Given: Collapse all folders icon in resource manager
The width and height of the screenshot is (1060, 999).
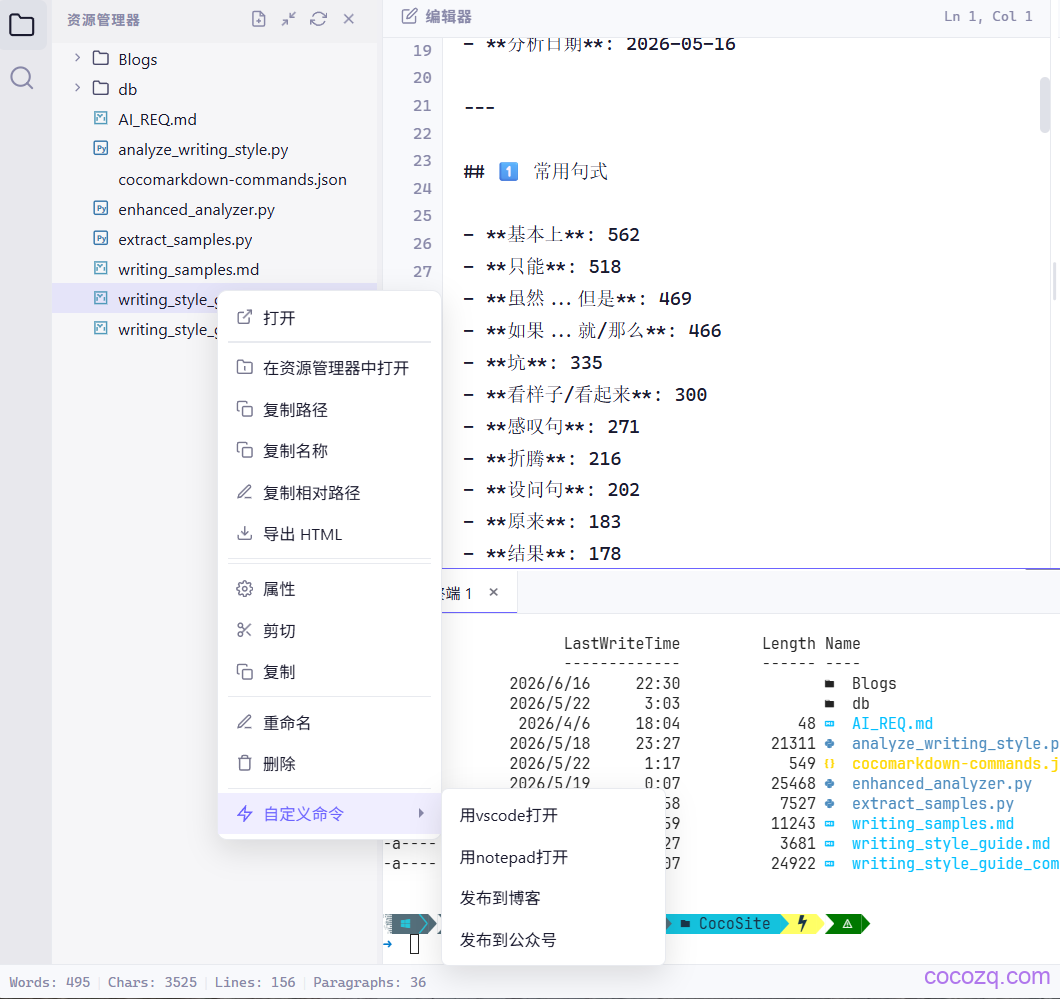Looking at the screenshot, I should (289, 19).
